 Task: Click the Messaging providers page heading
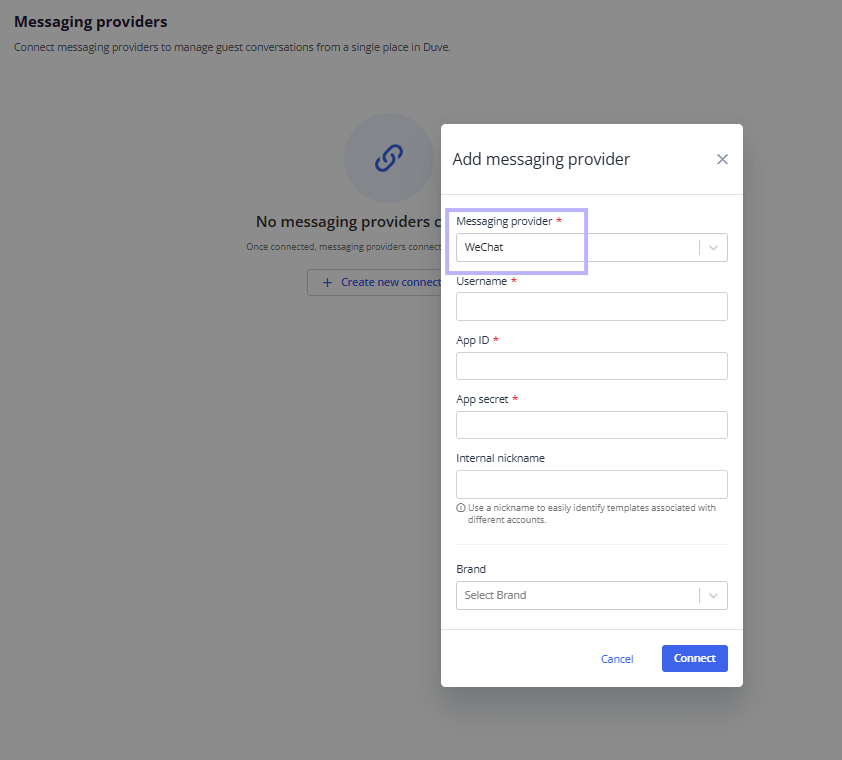[91, 21]
